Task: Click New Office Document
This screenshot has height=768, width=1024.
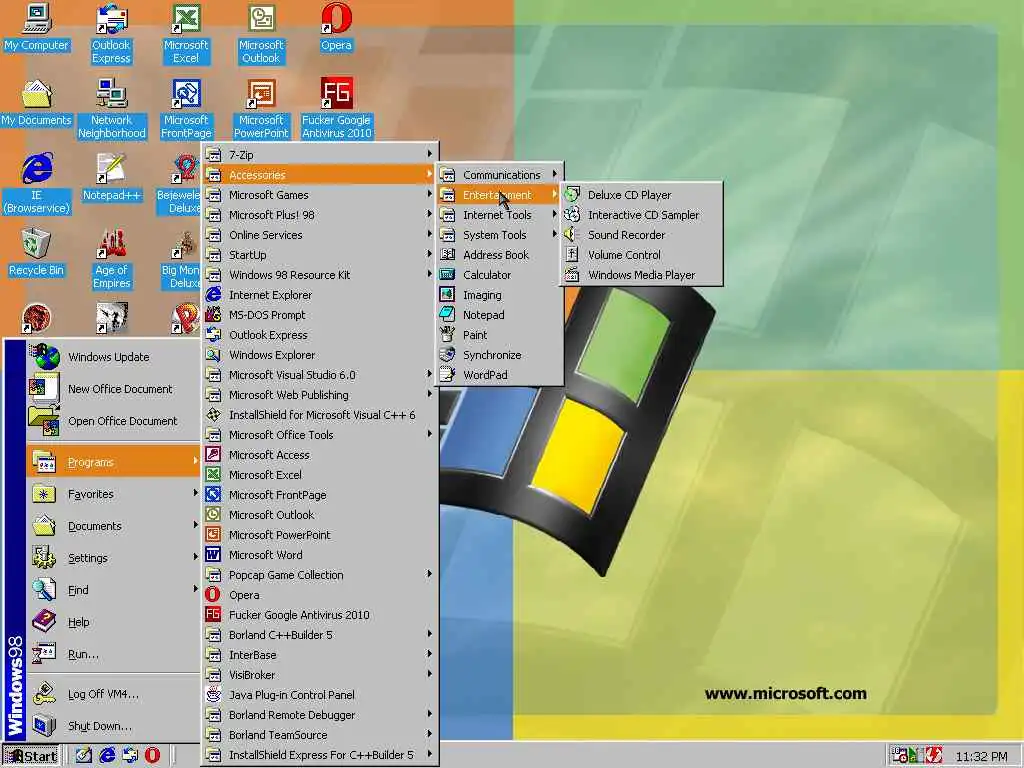Action: [113, 389]
